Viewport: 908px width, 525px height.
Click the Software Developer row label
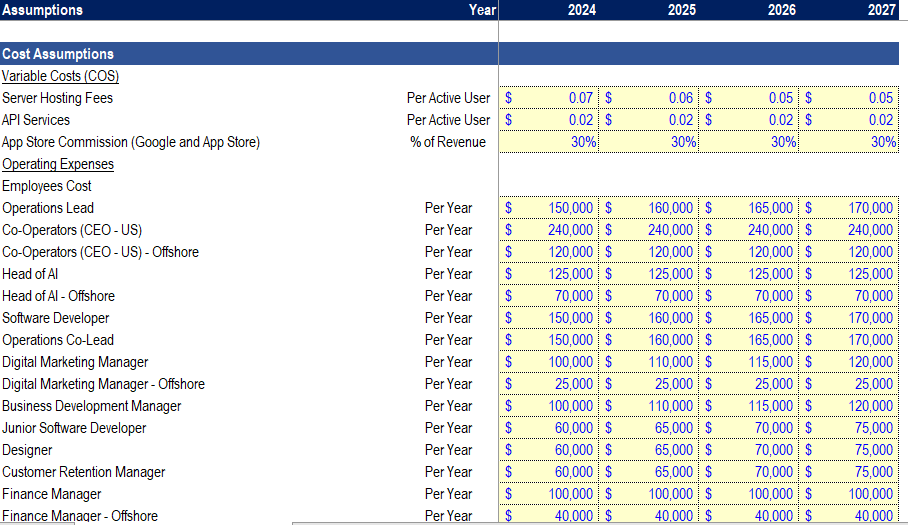click(56, 318)
